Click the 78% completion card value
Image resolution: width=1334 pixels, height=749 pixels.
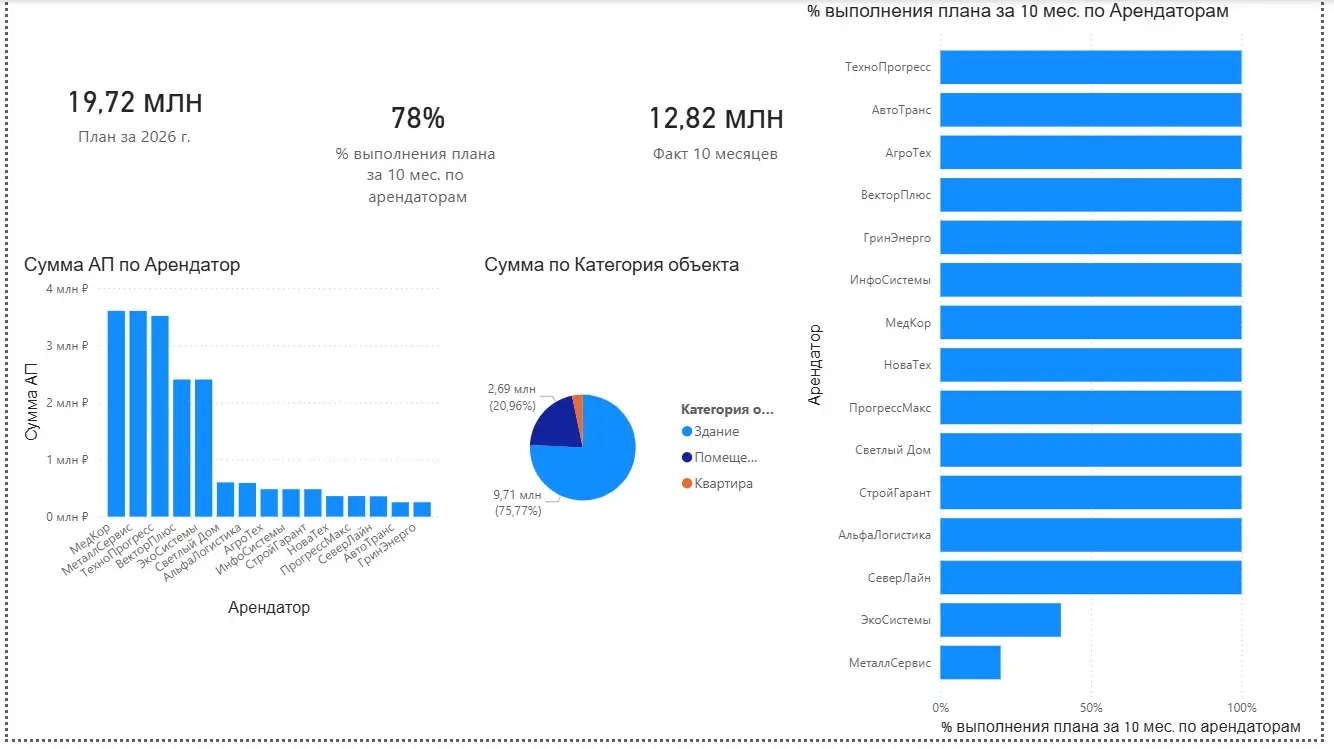417,119
